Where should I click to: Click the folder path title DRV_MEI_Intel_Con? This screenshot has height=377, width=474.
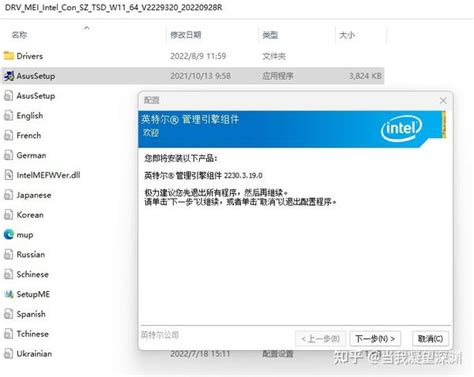click(x=114, y=7)
